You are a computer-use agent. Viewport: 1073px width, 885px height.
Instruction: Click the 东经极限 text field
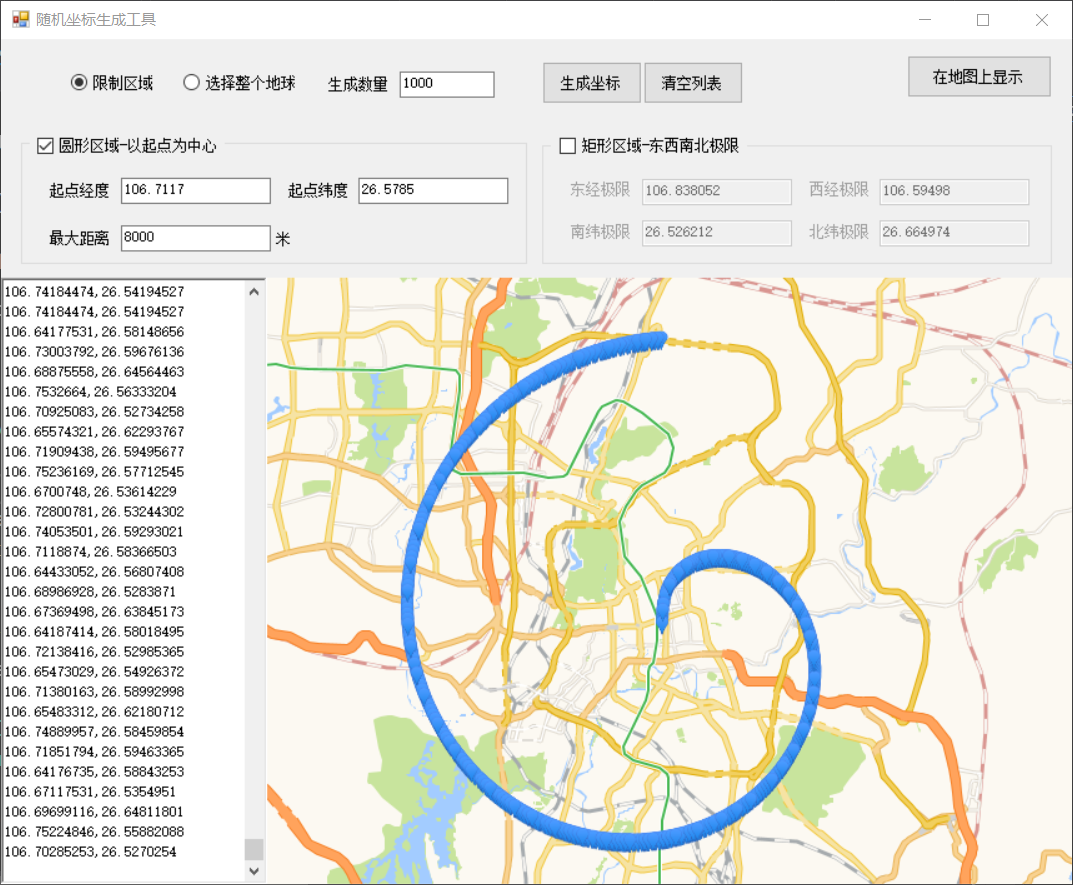pyautogui.click(x=716, y=192)
